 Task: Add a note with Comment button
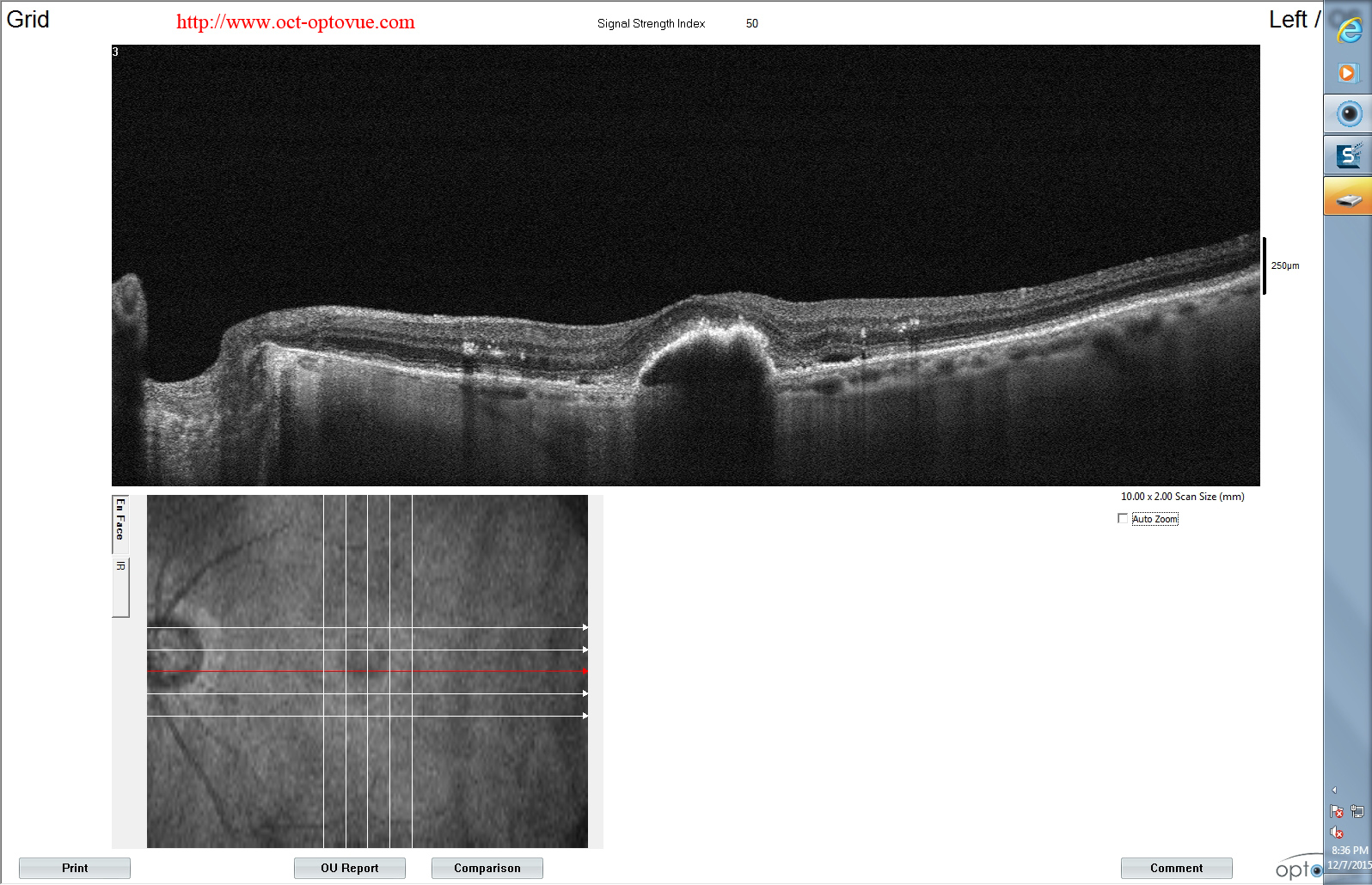(x=1177, y=868)
